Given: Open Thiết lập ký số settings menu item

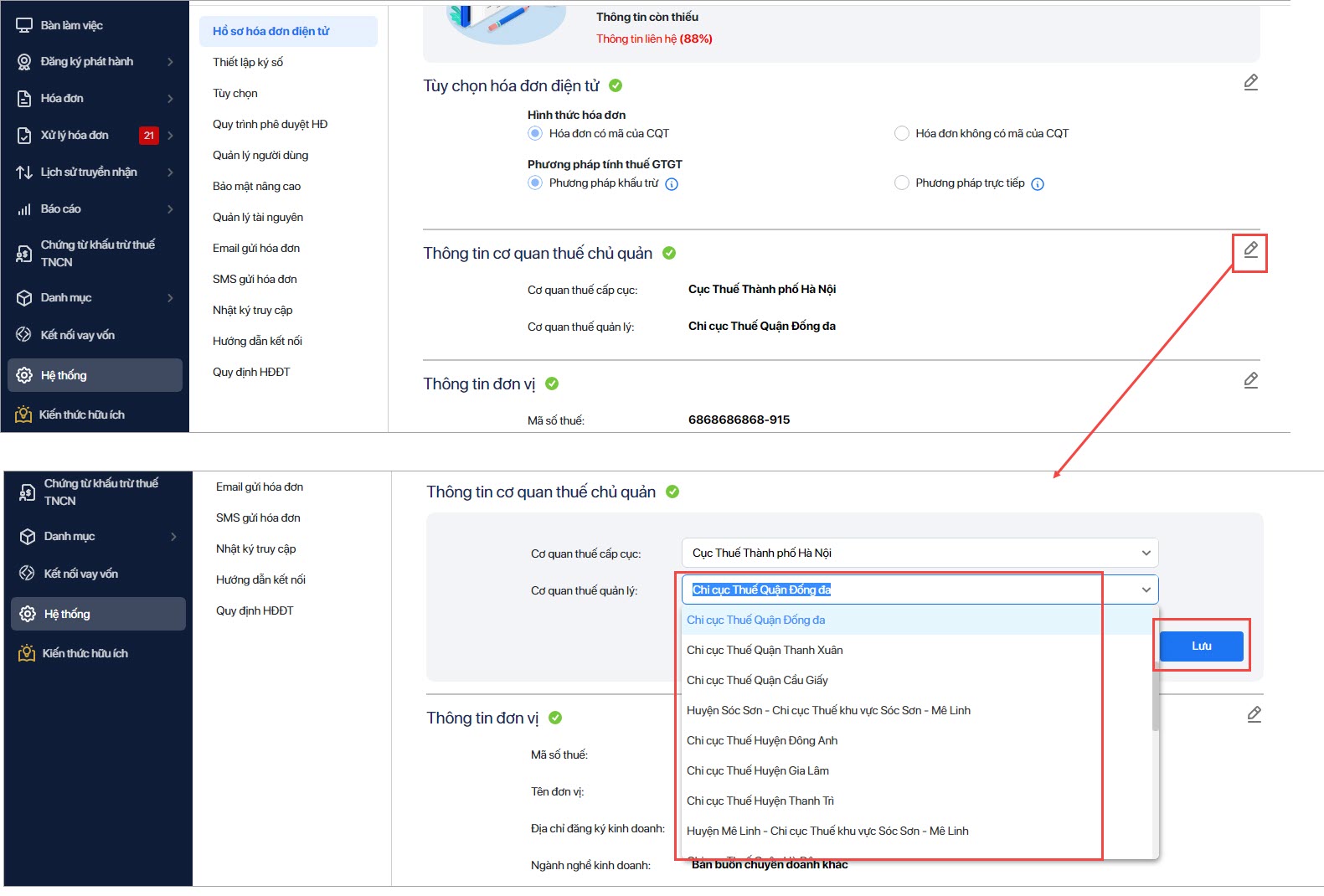Looking at the screenshot, I should pos(248,62).
